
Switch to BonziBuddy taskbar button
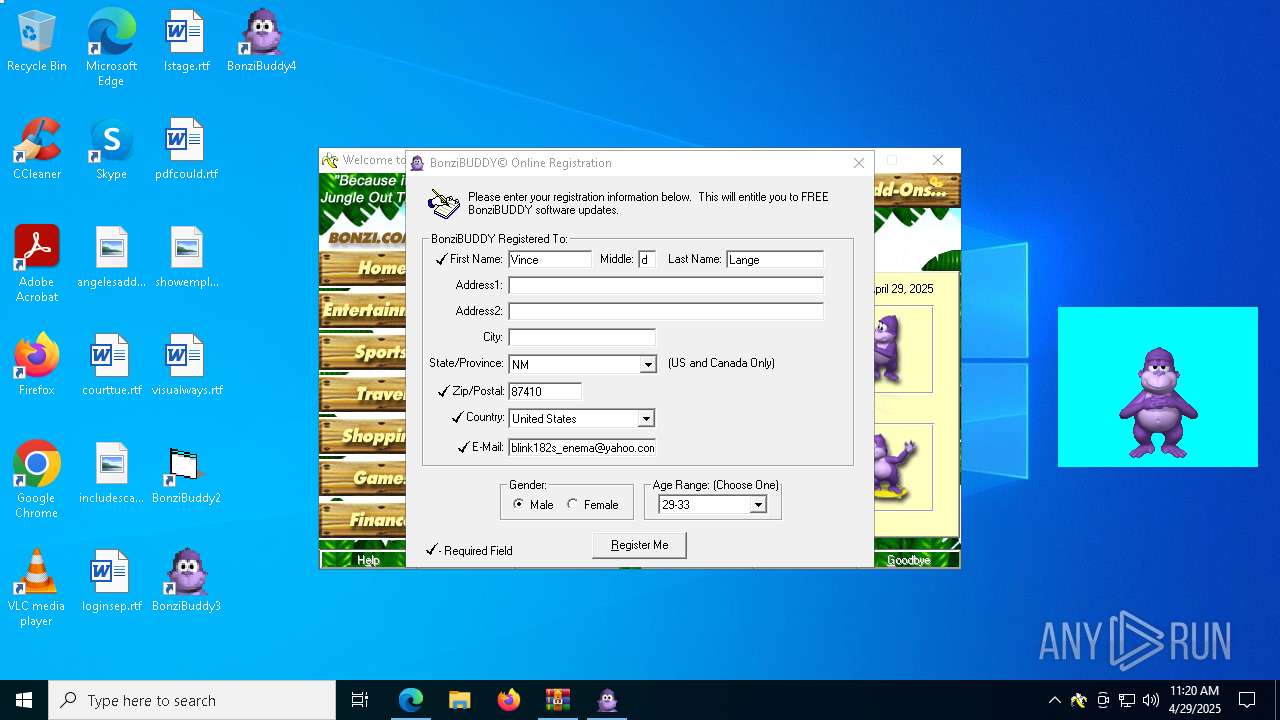coord(607,700)
